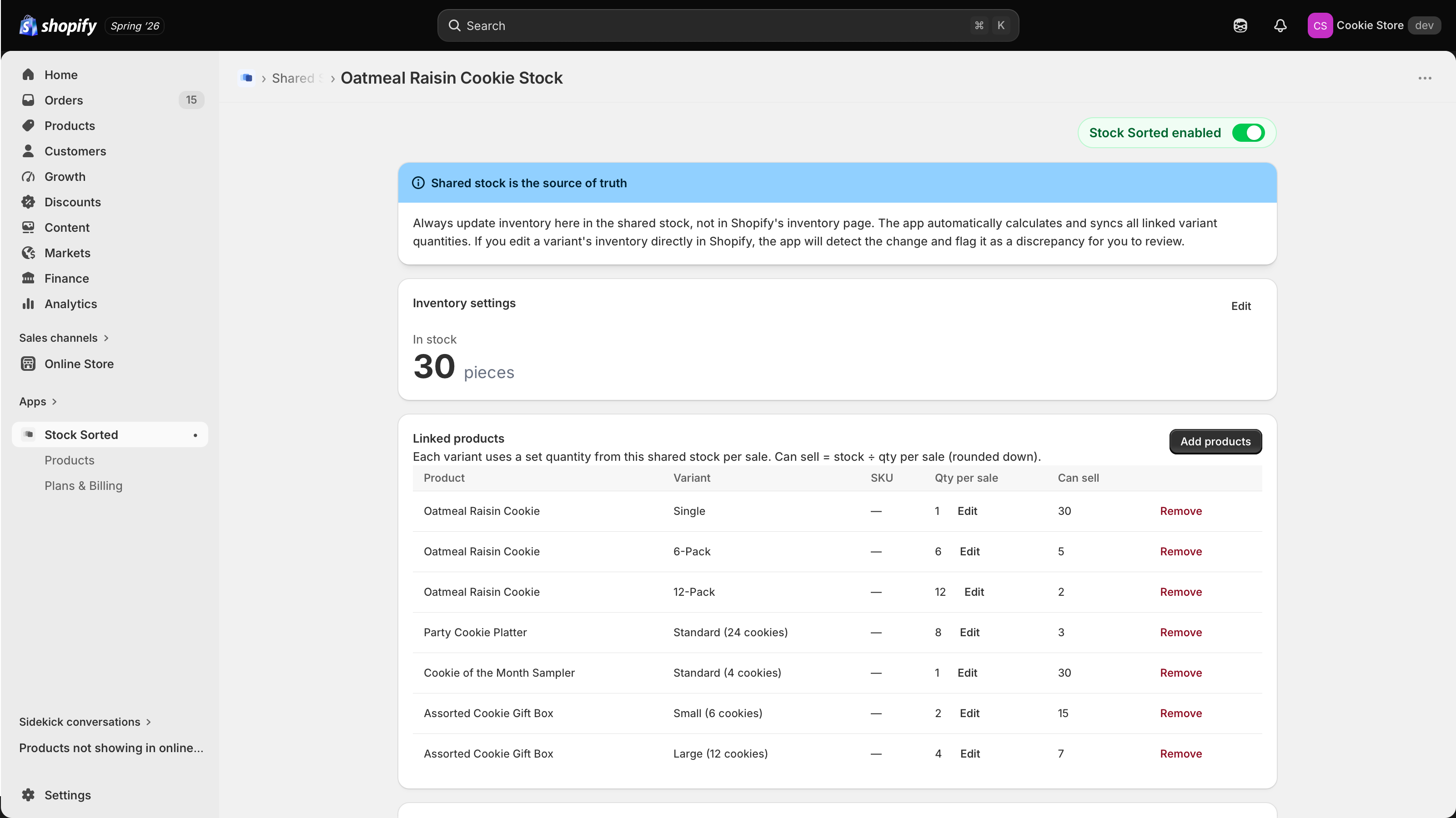The image size is (1456, 818).
Task: Select the 'Cookie of the Month Sampler' cell
Action: pos(499,672)
